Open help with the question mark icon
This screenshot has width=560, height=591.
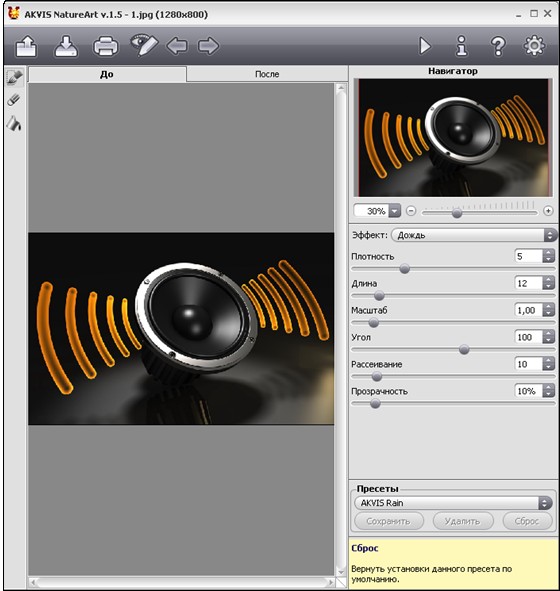pos(498,46)
